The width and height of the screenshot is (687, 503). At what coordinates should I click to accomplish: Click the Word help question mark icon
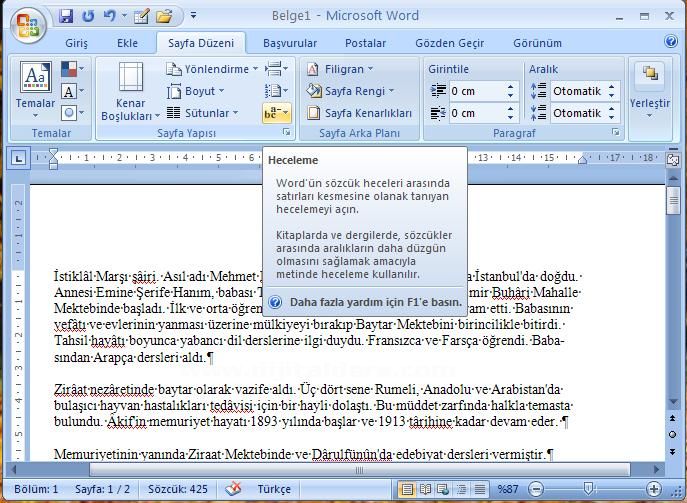tap(671, 41)
